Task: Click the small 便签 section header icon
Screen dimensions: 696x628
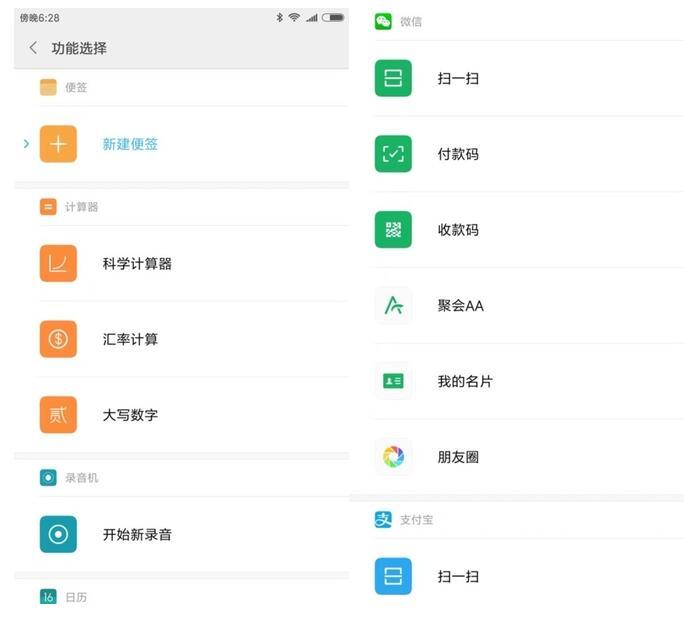Action: point(48,87)
